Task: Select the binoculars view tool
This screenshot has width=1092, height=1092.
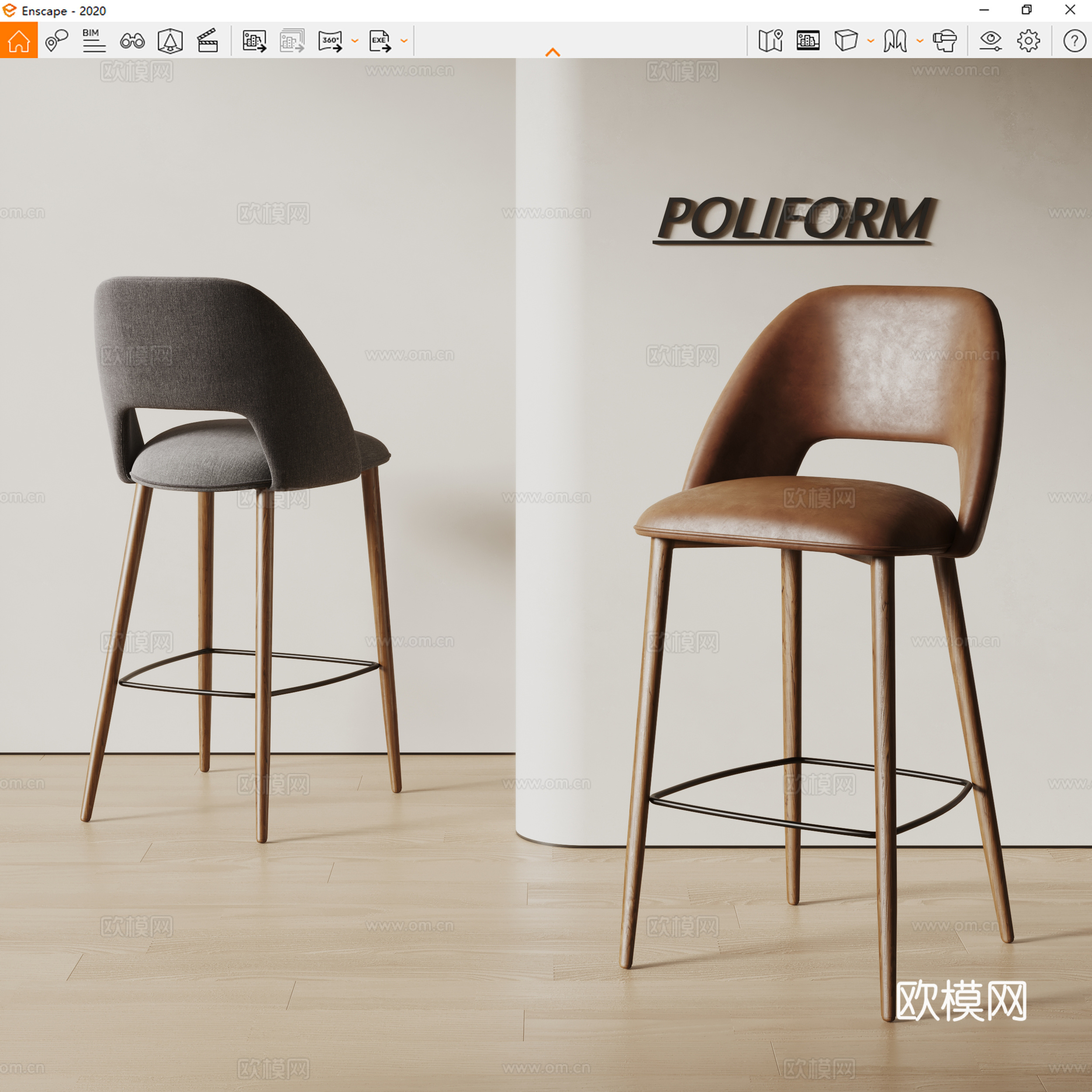Action: pos(132,40)
